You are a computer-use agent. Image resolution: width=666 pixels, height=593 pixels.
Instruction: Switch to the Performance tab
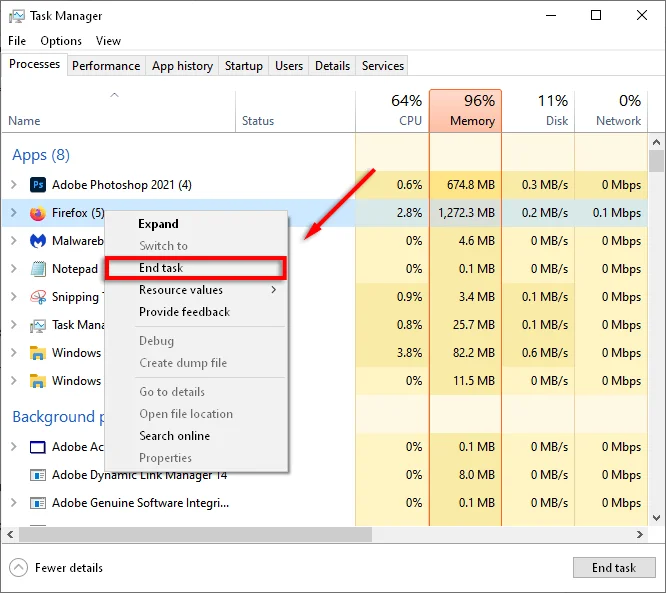pyautogui.click(x=106, y=66)
